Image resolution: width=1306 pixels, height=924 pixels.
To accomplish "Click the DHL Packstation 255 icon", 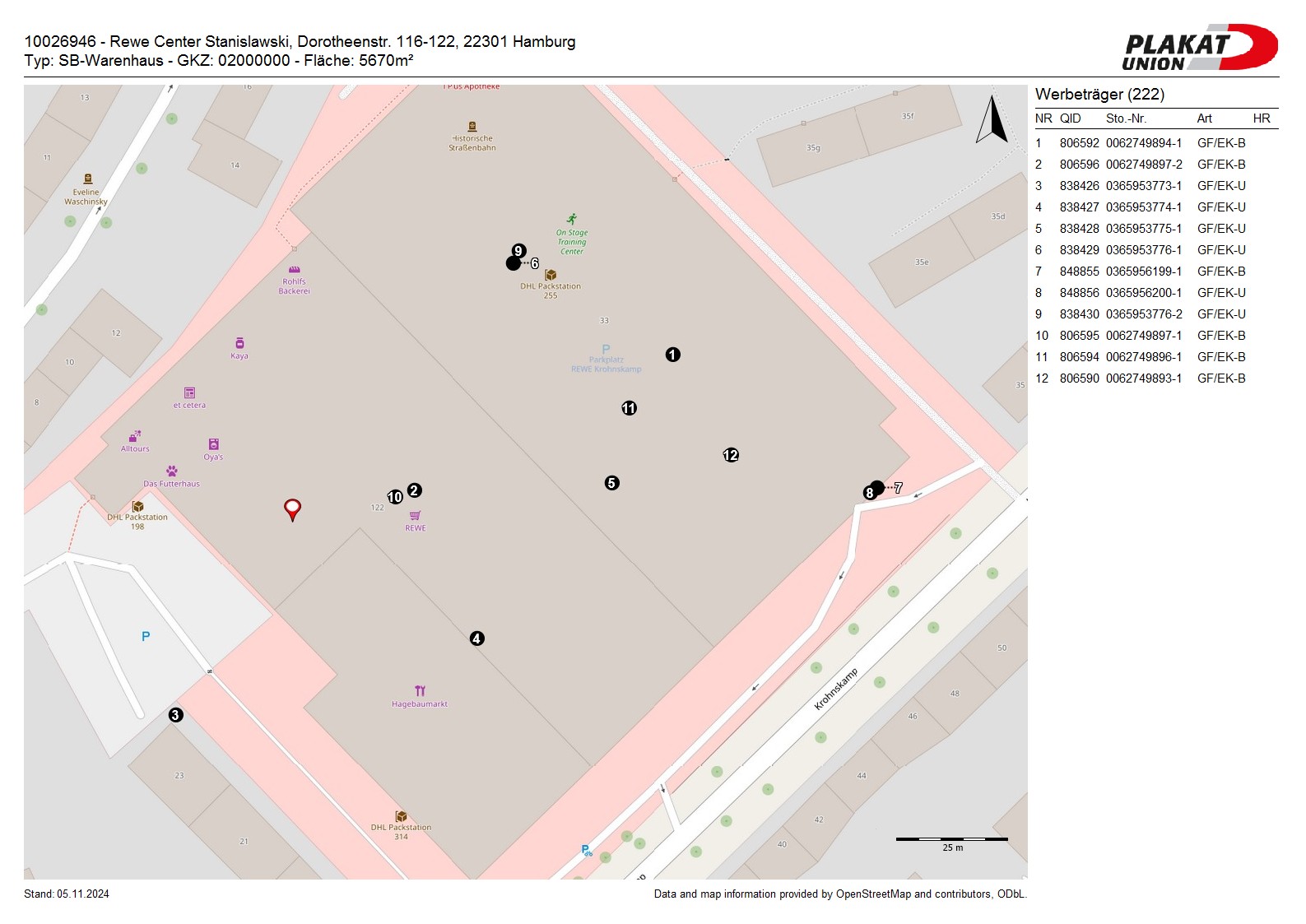I will 551,275.
